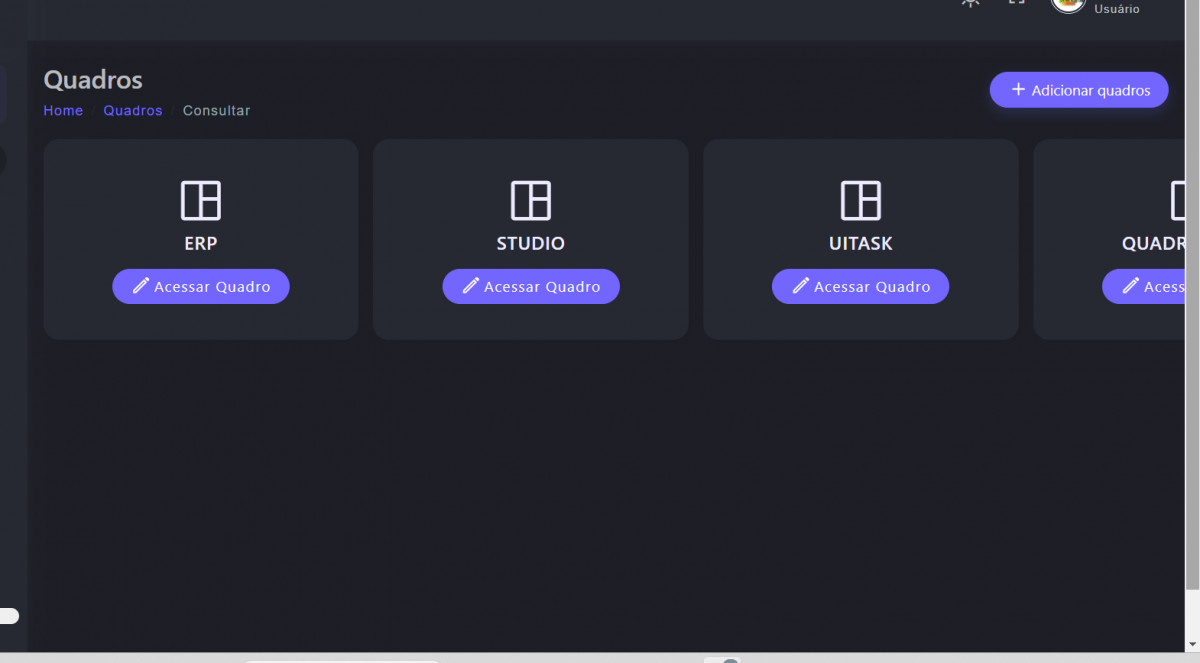Enter fullscreen mode from the top bar
Screen dimensions: 1200x663
pyautogui.click(x=1016, y=3)
